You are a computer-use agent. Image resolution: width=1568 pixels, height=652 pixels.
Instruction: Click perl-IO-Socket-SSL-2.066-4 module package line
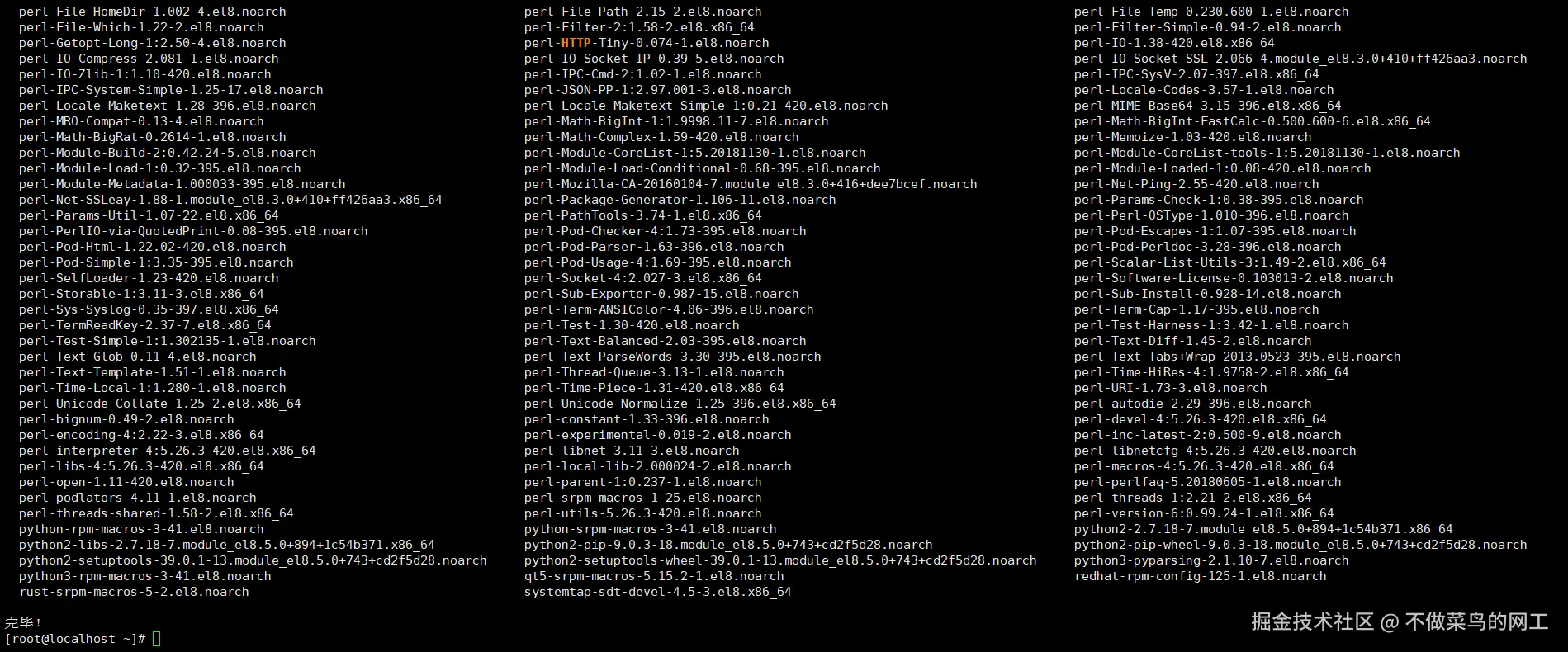[x=1300, y=59]
